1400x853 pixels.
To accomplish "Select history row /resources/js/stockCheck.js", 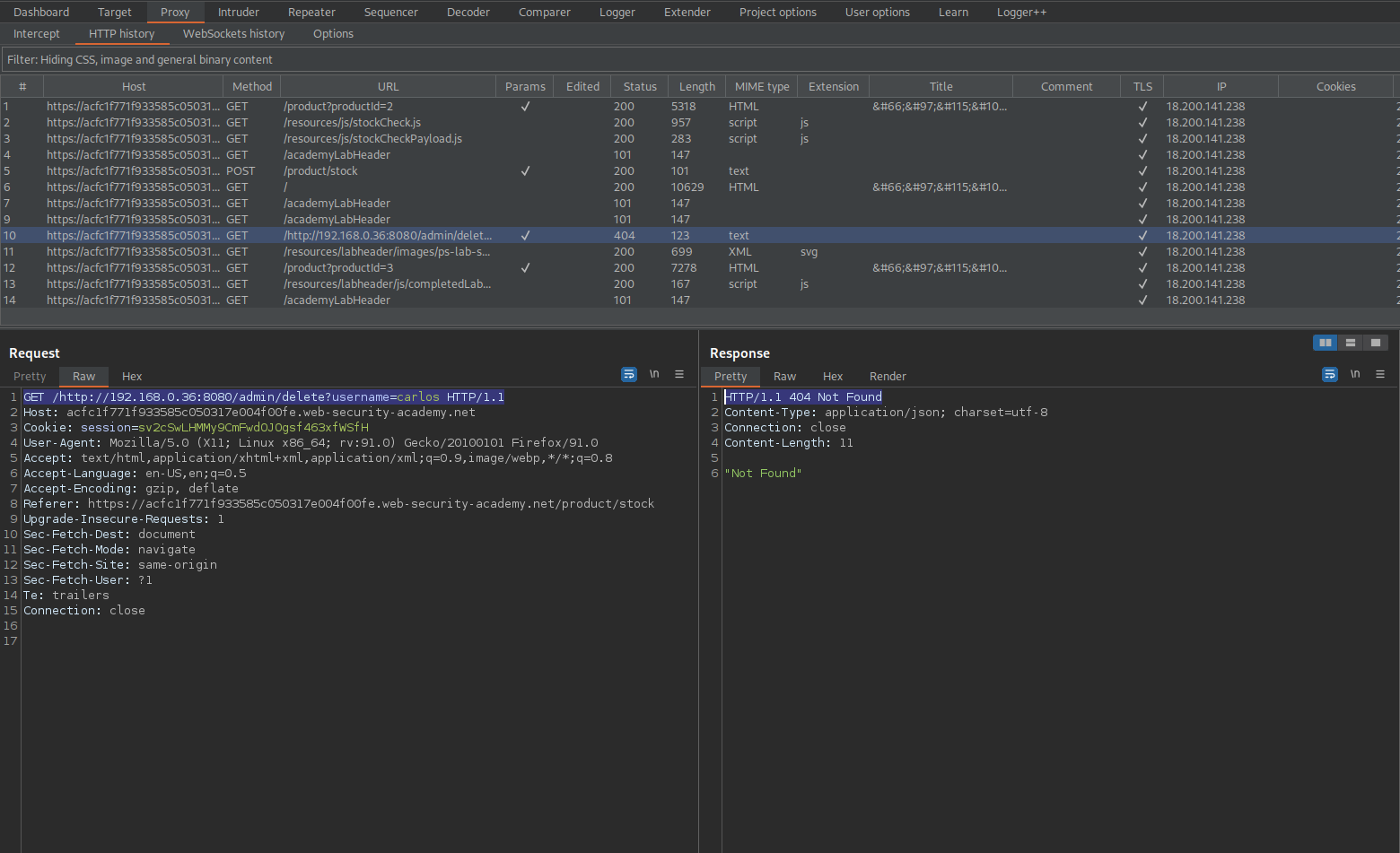I will pos(700,122).
